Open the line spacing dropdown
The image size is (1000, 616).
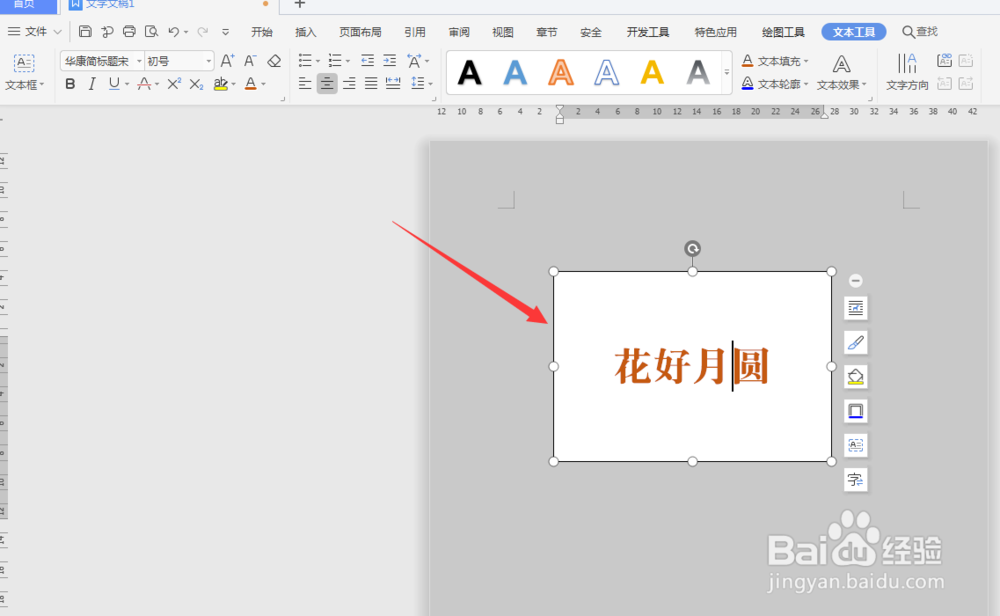pos(430,84)
